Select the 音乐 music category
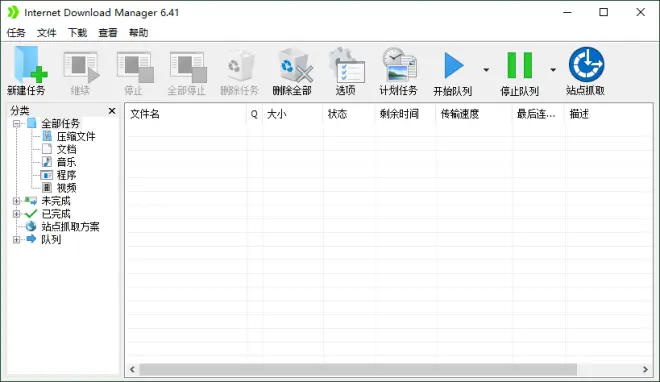660x382 pixels. point(66,162)
